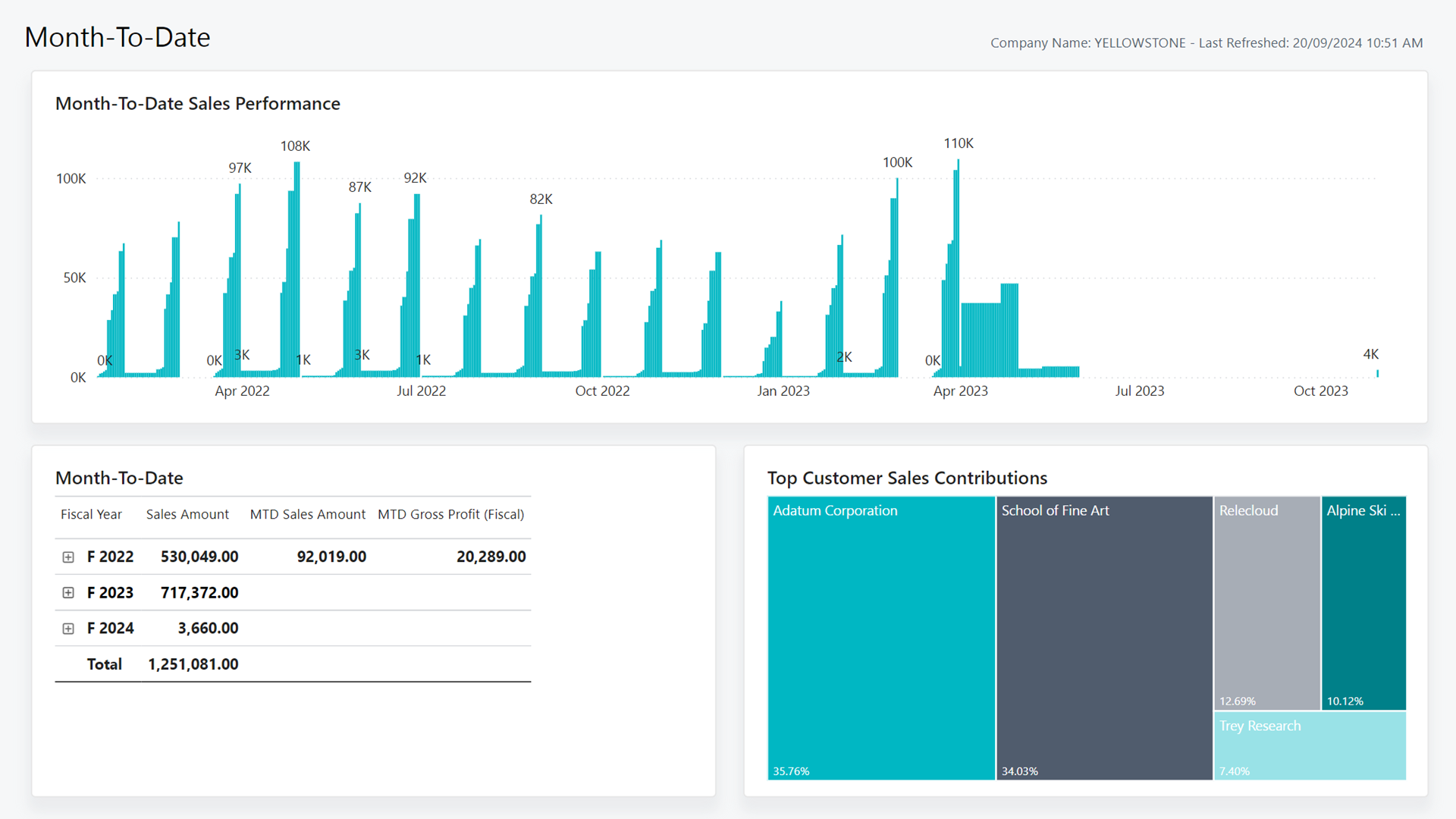The width and height of the screenshot is (1456, 819).
Task: Expand the F 2024 fiscal year row
Action: [x=69, y=628]
